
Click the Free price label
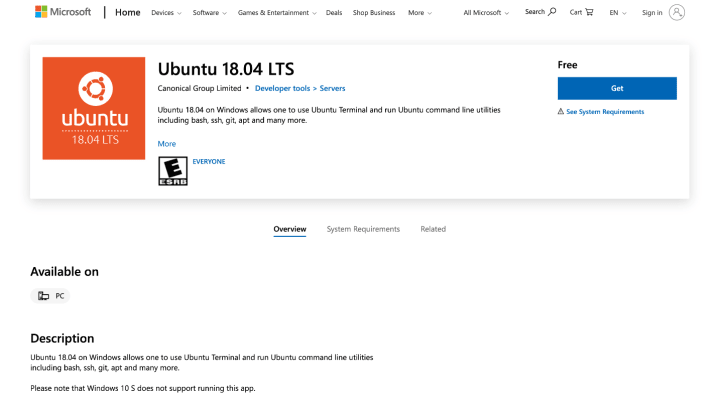[568, 65]
